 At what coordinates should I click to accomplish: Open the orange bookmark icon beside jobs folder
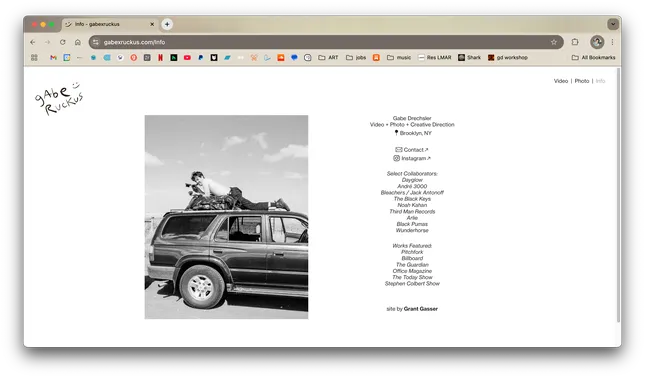[376, 58]
